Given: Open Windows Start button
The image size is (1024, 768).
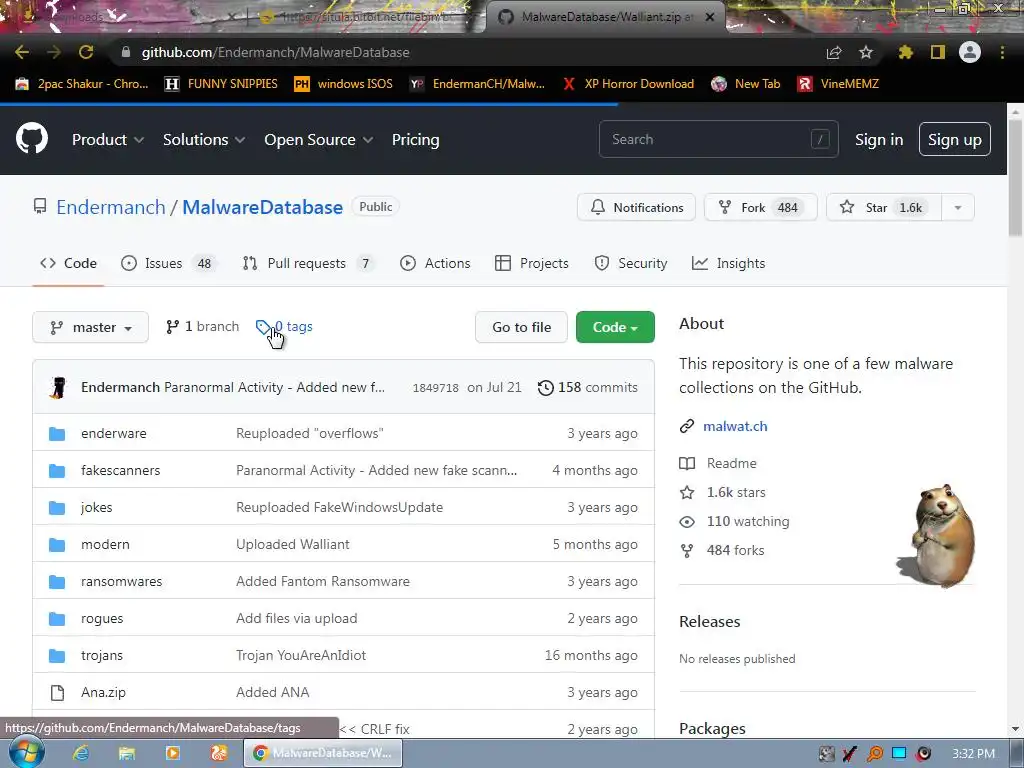Looking at the screenshot, I should coord(25,752).
